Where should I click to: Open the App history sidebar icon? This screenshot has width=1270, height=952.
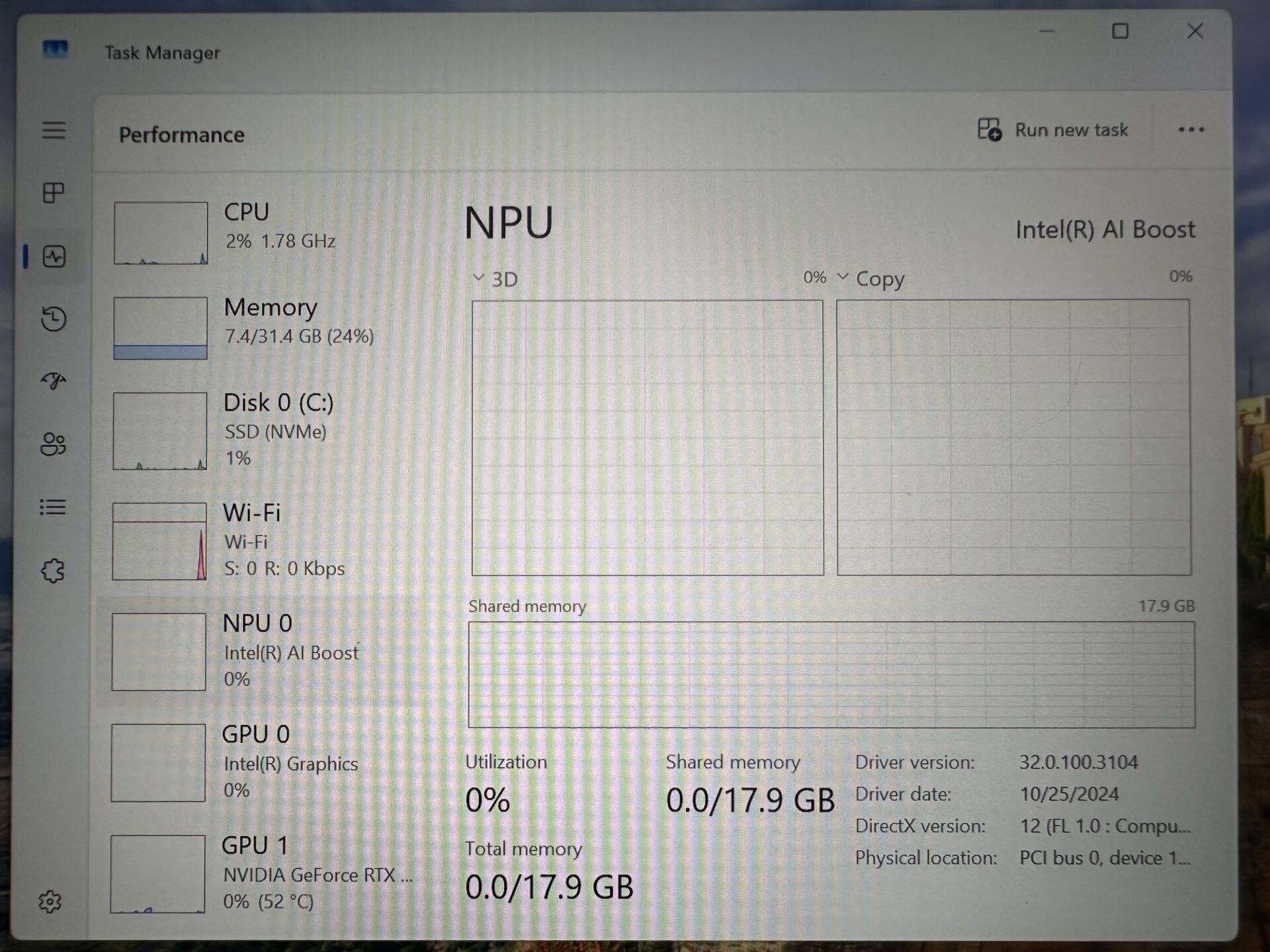54,319
